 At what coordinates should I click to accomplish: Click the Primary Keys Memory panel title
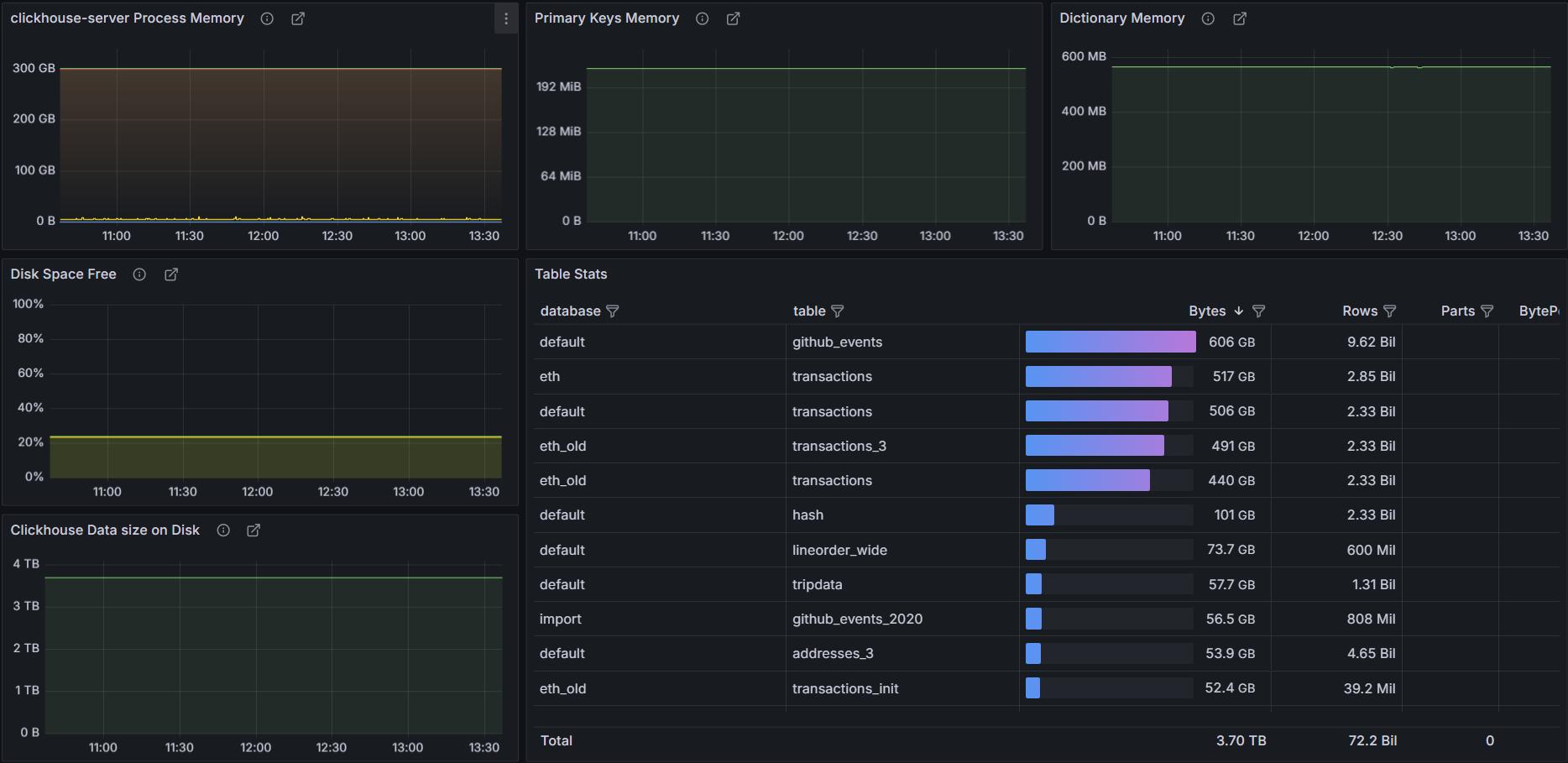tap(606, 18)
